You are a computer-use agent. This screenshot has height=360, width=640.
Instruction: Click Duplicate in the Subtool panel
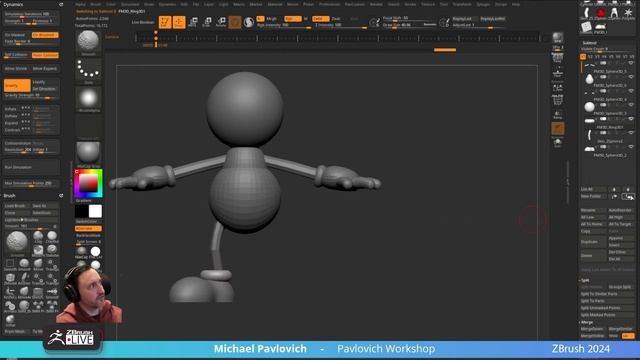click(x=593, y=242)
